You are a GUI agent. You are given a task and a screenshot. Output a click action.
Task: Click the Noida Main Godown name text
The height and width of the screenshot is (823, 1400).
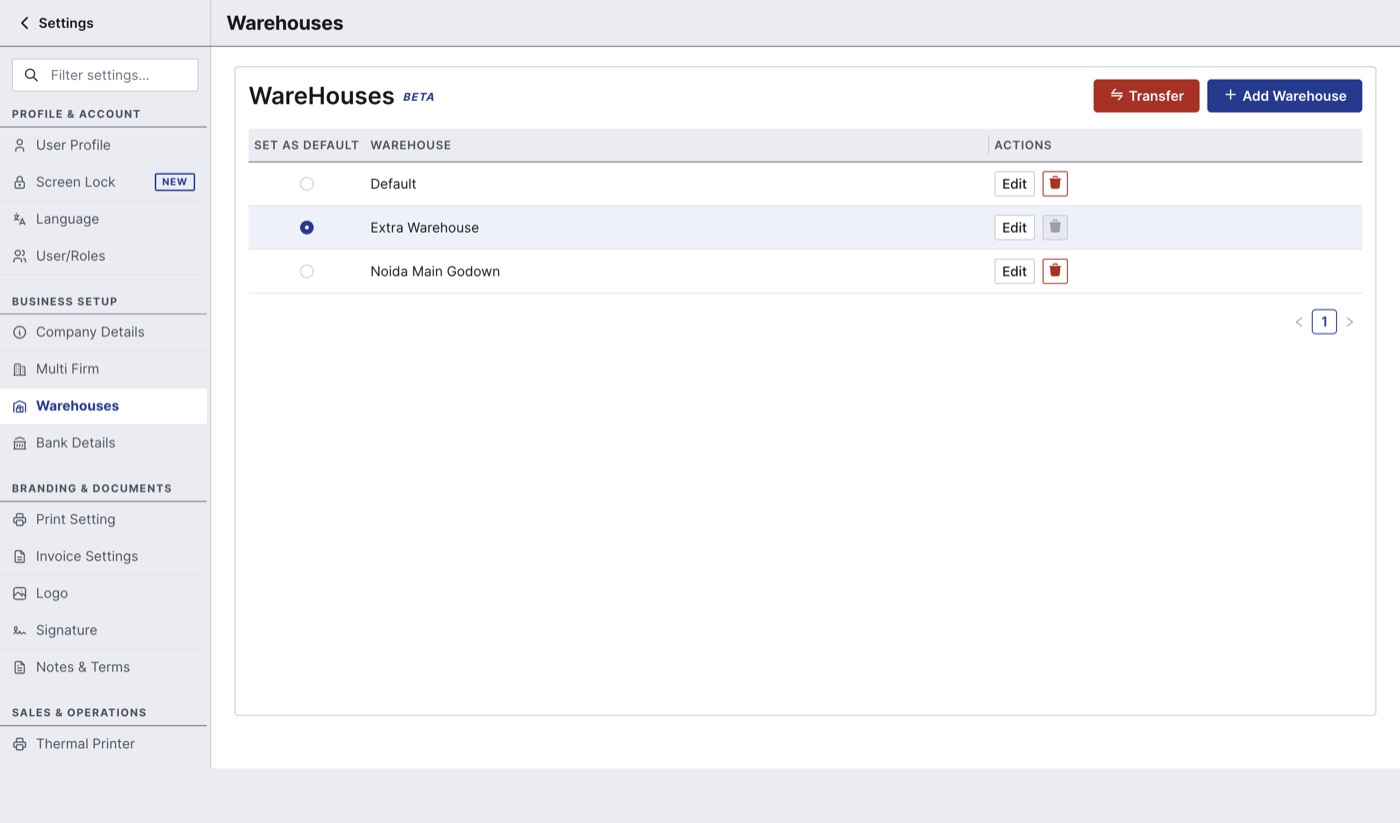(x=435, y=271)
